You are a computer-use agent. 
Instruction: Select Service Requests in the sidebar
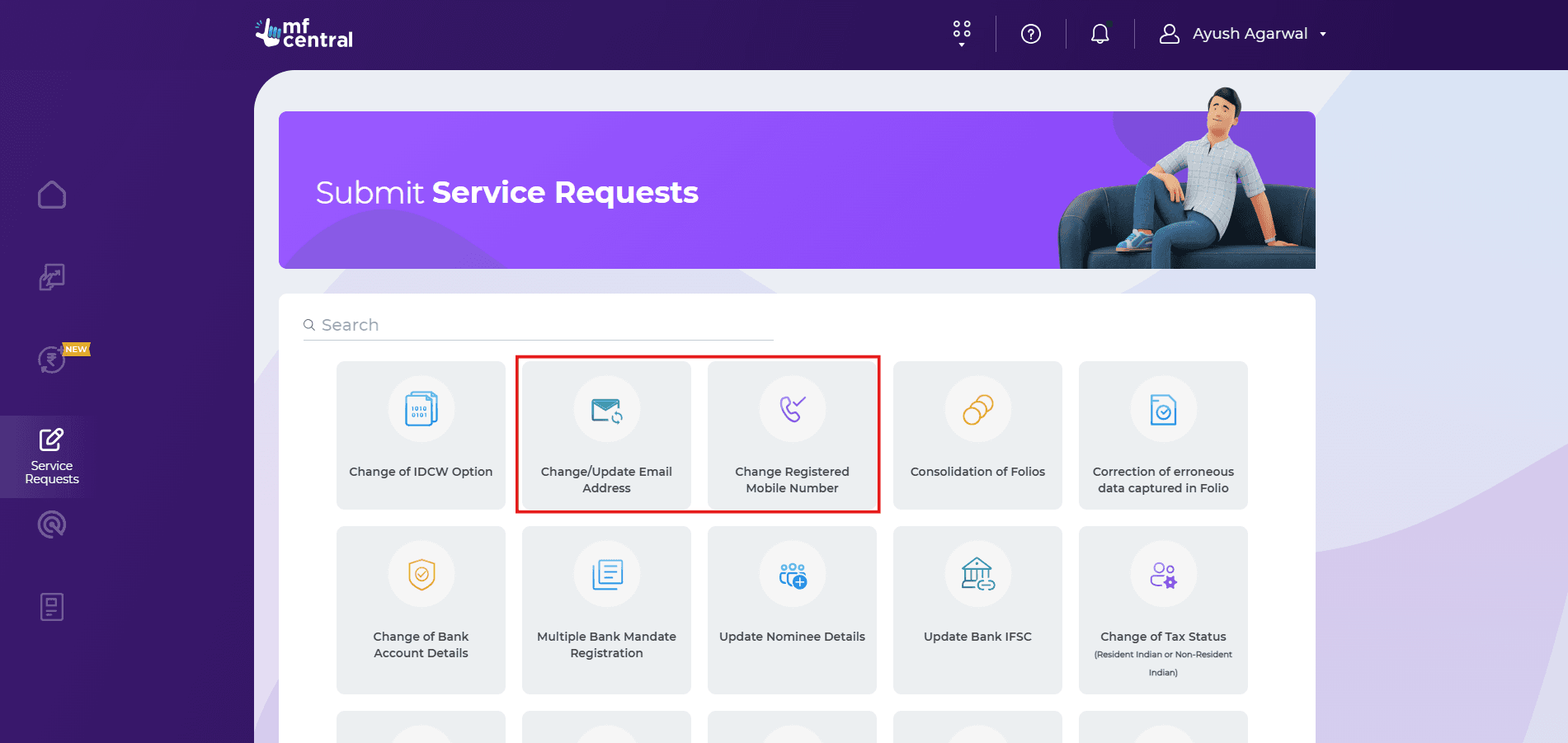click(x=52, y=456)
